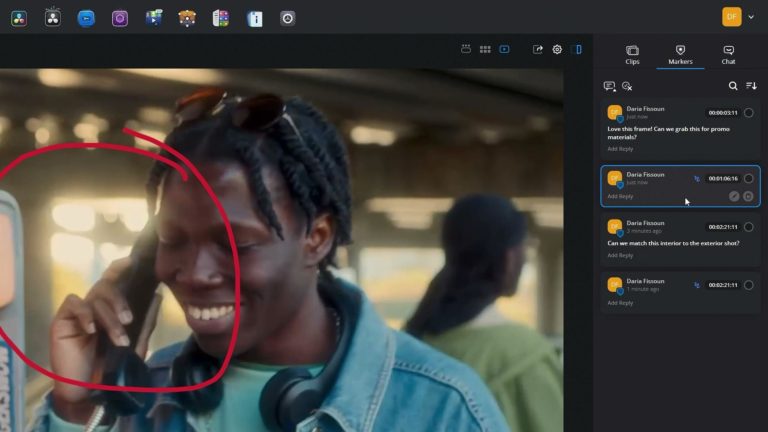Click the video frame in the viewer
The height and width of the screenshot is (432, 768).
(282, 250)
